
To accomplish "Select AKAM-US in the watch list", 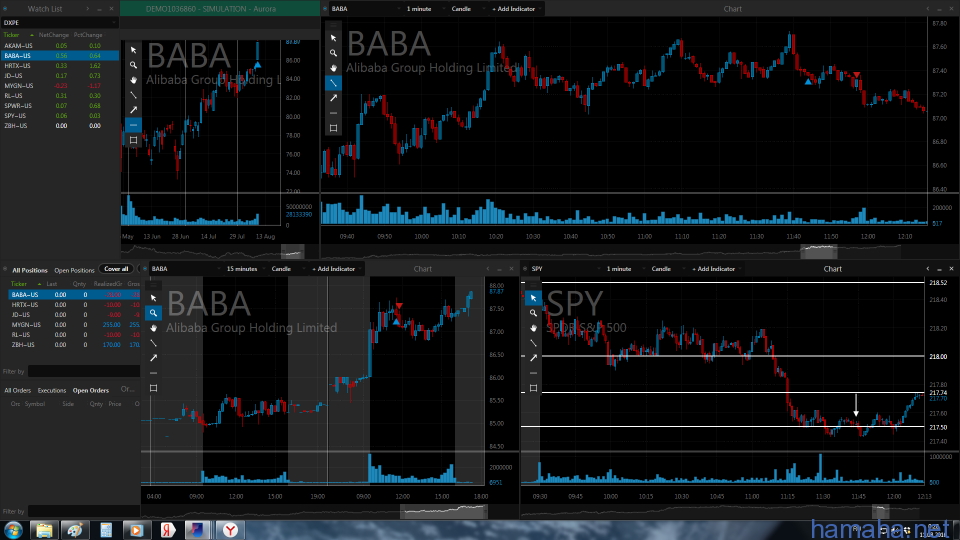I will (x=59, y=45).
